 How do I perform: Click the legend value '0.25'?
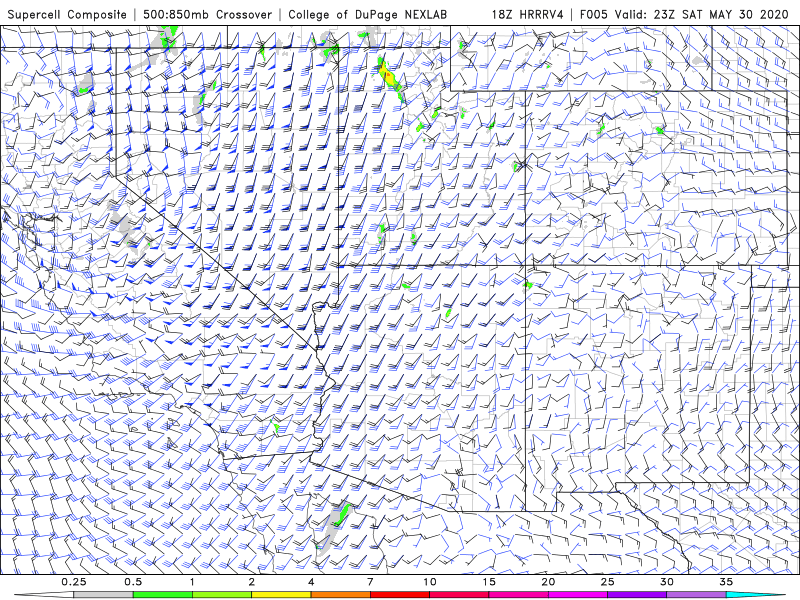[x=74, y=582]
